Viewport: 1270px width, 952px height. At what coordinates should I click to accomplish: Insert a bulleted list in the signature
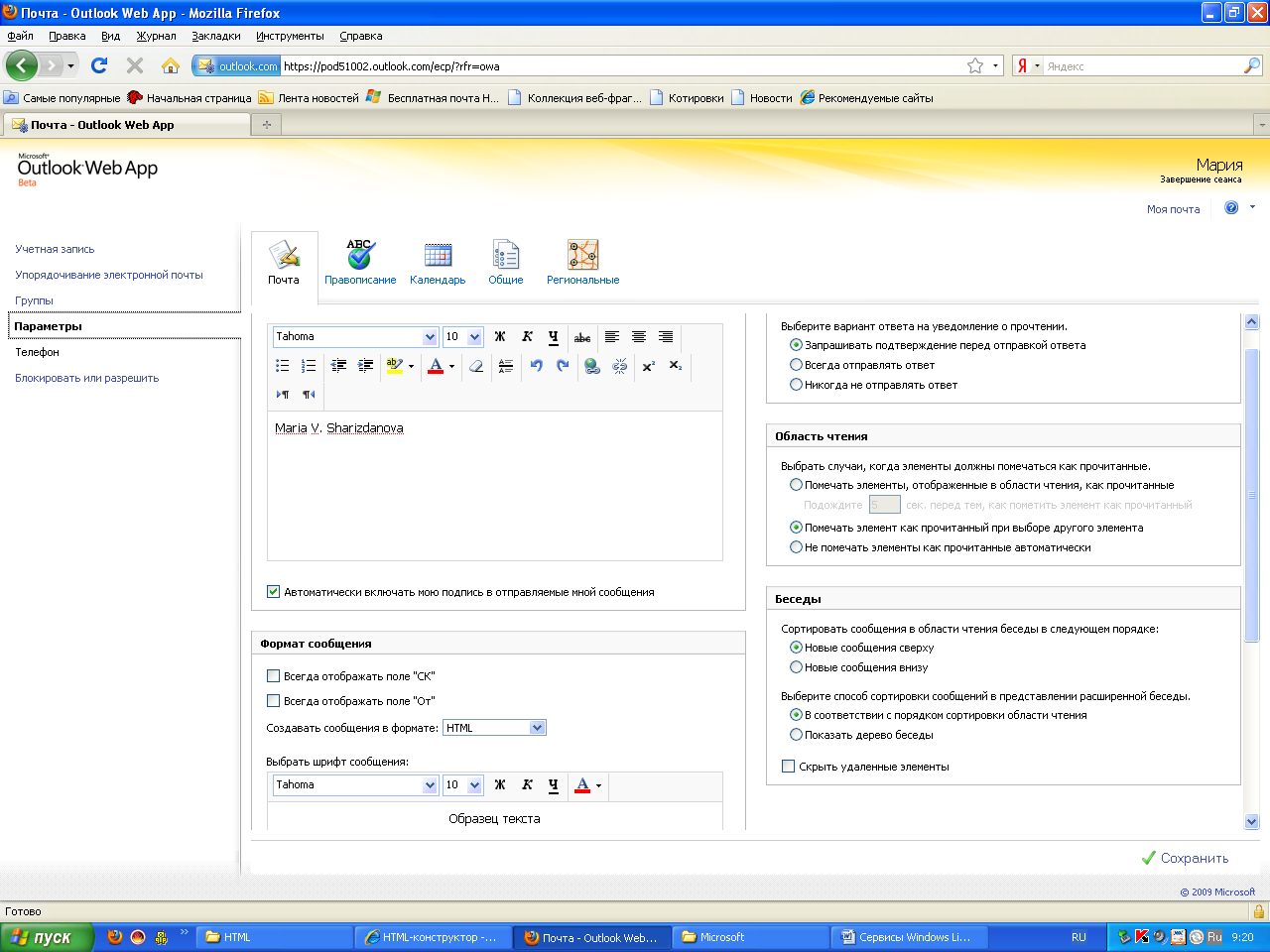[283, 366]
